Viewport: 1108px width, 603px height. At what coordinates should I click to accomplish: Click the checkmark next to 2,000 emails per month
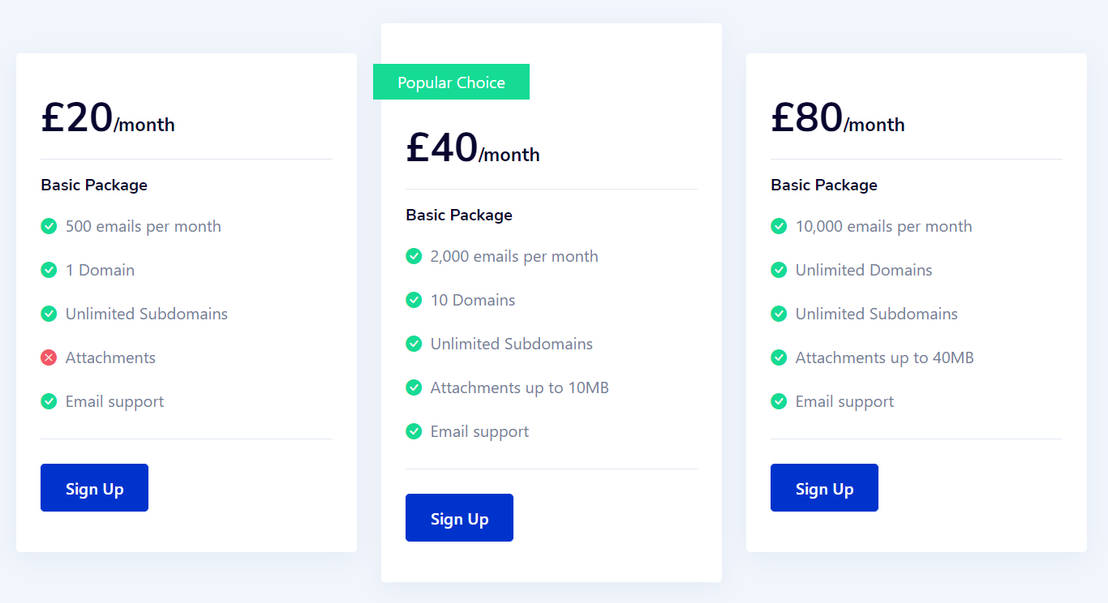(x=413, y=256)
